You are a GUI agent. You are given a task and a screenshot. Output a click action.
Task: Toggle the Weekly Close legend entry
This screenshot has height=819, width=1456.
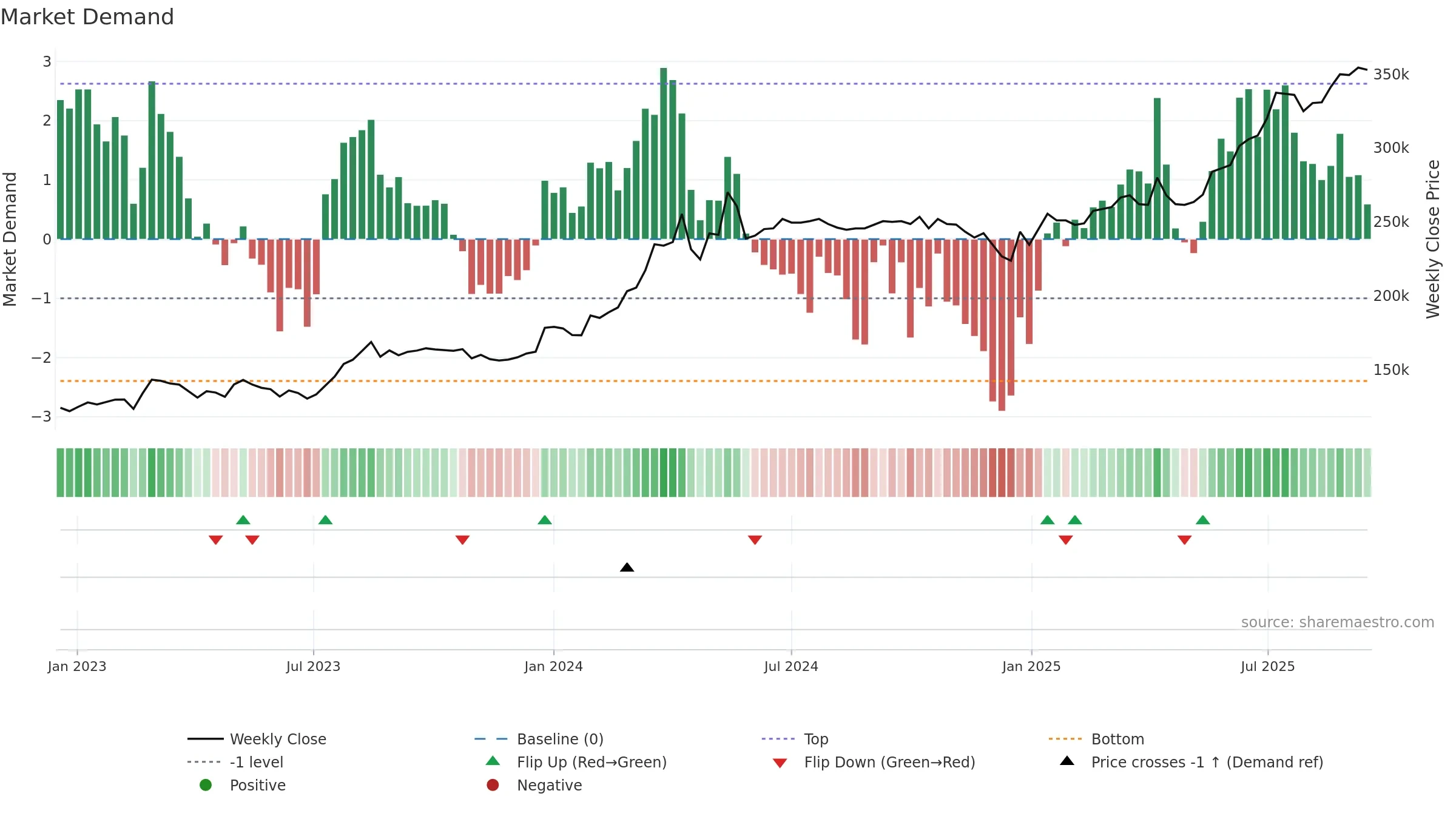(257, 739)
